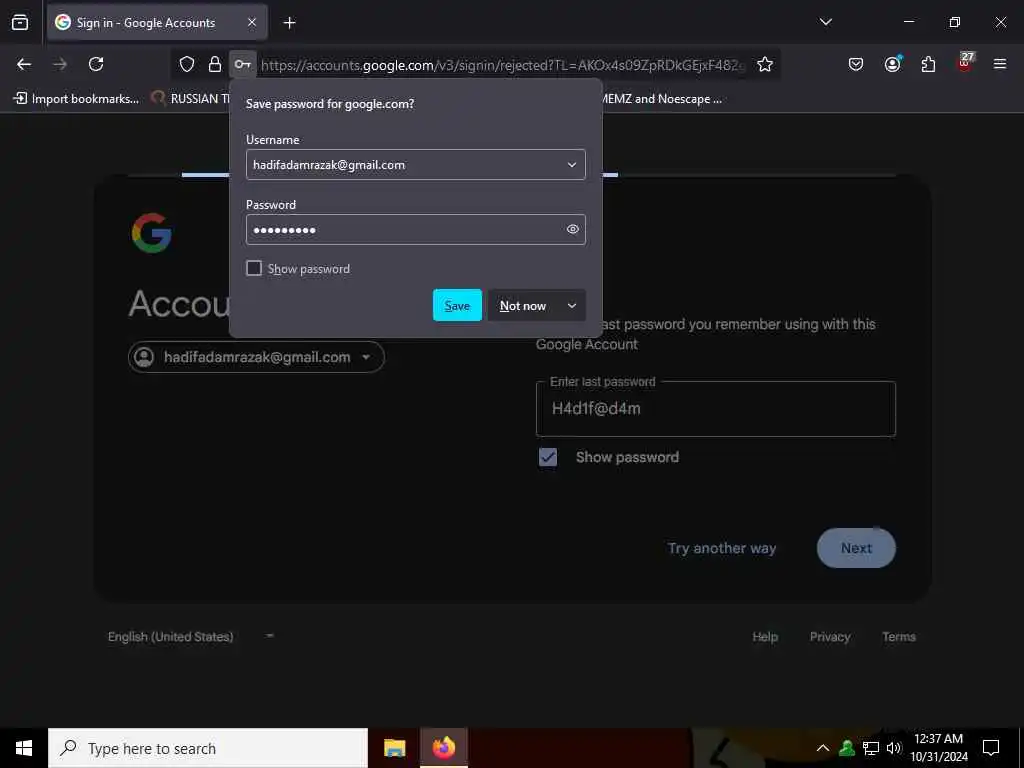Image resolution: width=1024 pixels, height=768 pixels.
Task: Open a new tab with the plus button
Action: click(x=289, y=23)
